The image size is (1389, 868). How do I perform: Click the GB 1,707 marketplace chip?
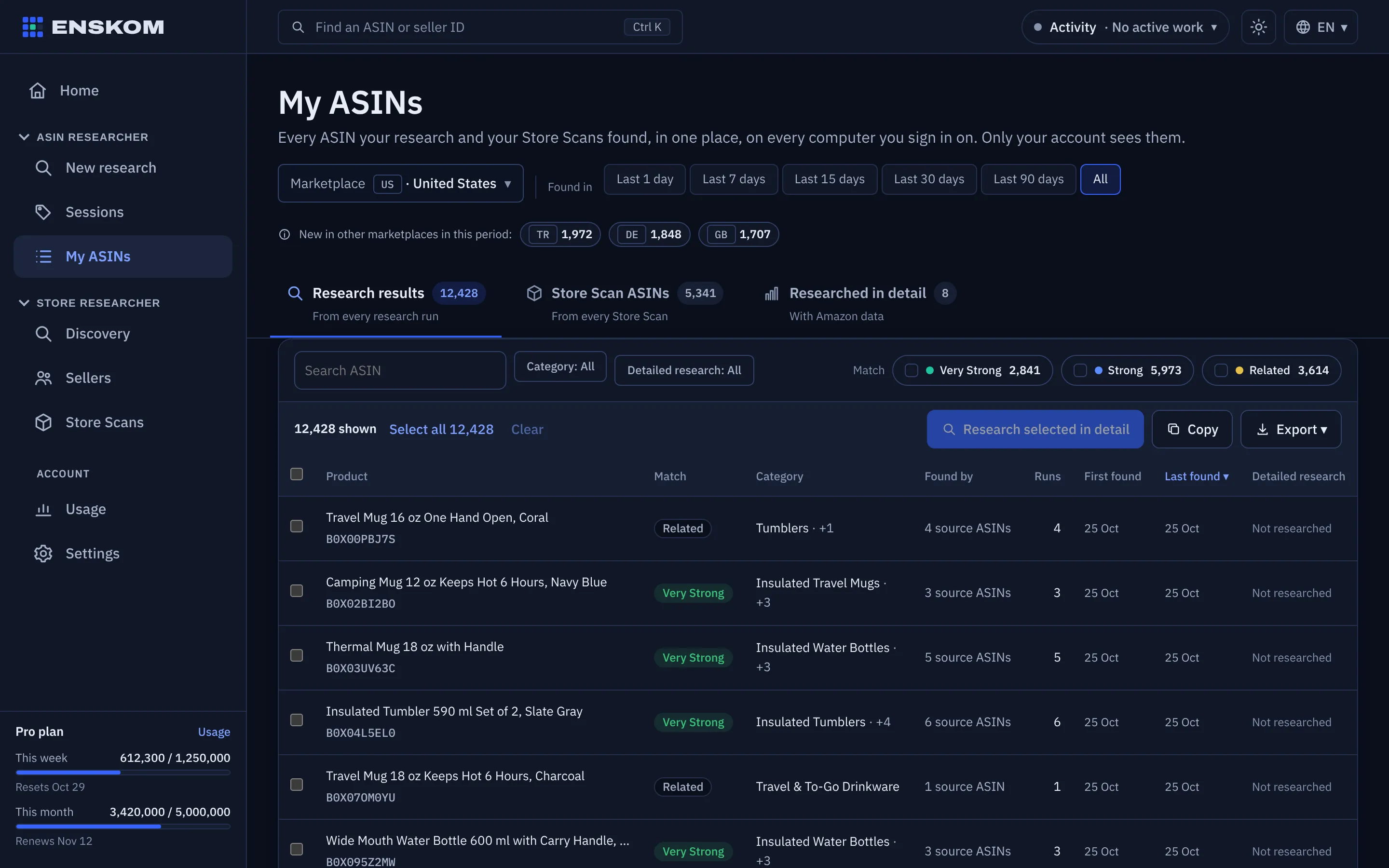(739, 234)
